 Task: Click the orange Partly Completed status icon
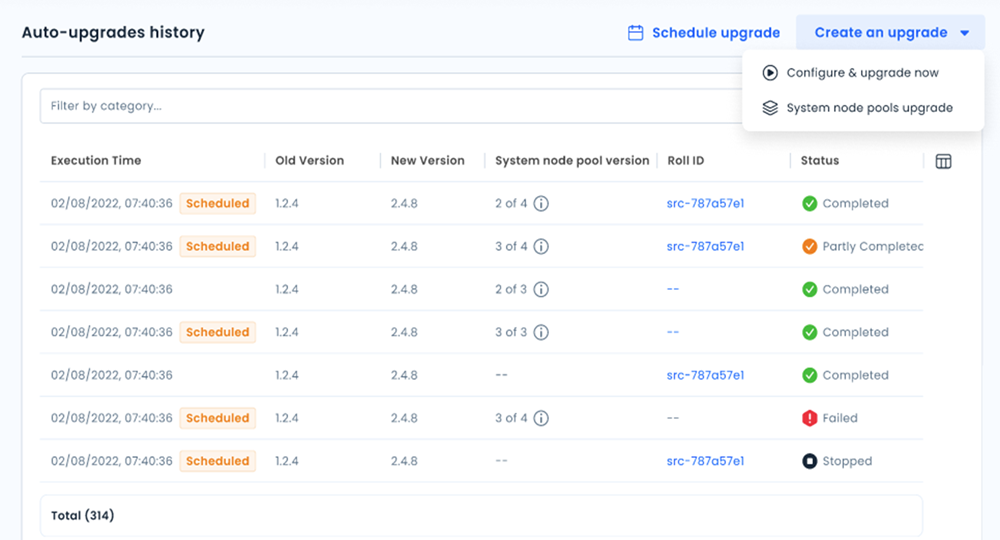(x=810, y=247)
